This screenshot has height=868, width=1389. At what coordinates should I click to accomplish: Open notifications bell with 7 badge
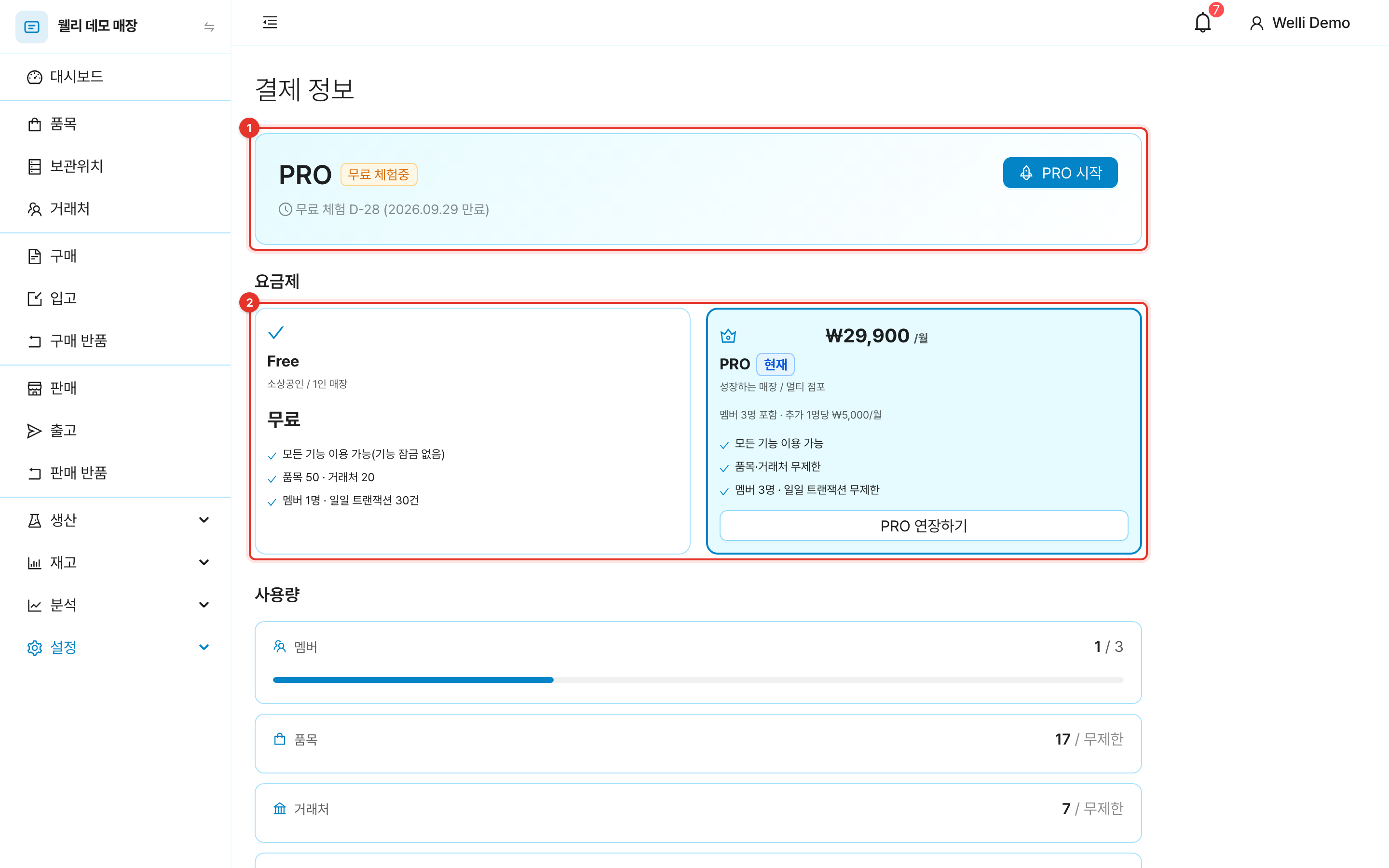click(1203, 22)
